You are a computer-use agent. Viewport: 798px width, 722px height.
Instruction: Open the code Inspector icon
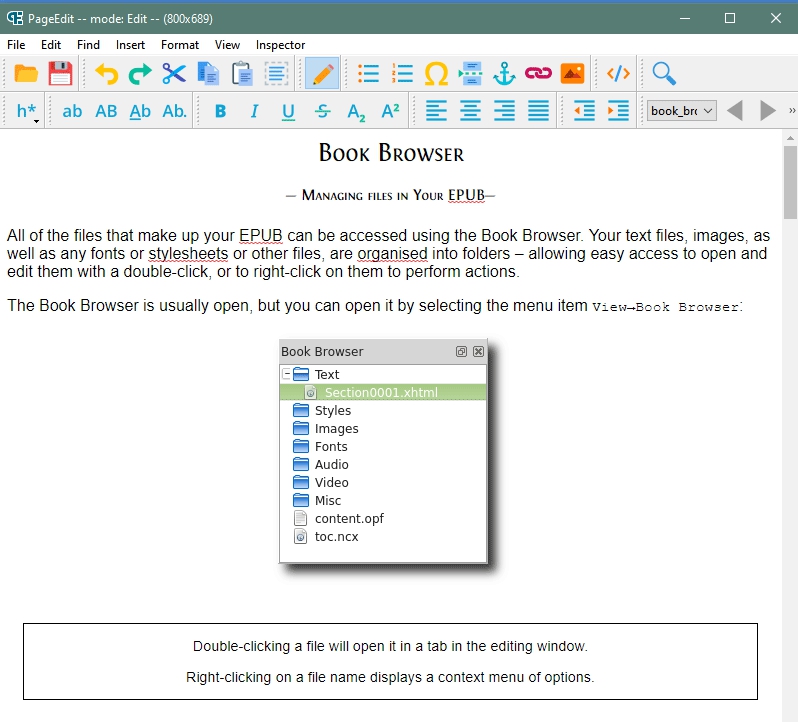tap(618, 73)
